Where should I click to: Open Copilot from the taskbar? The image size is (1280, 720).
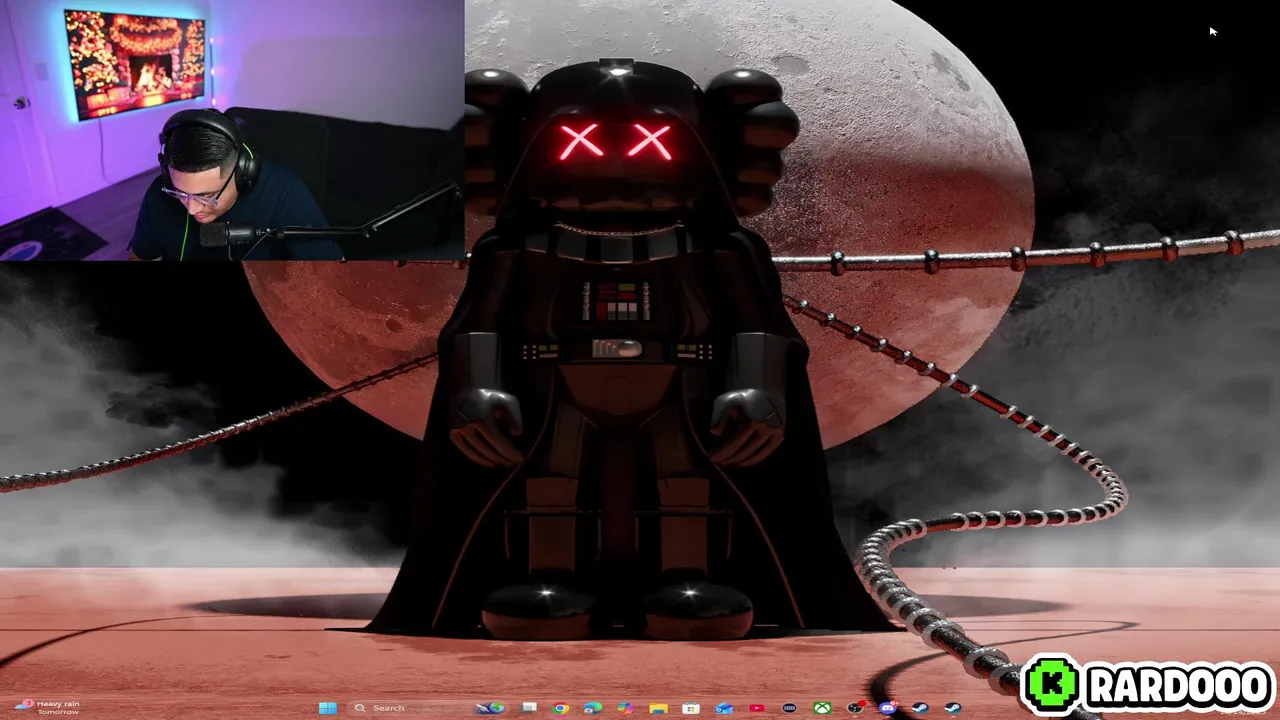[x=625, y=708]
